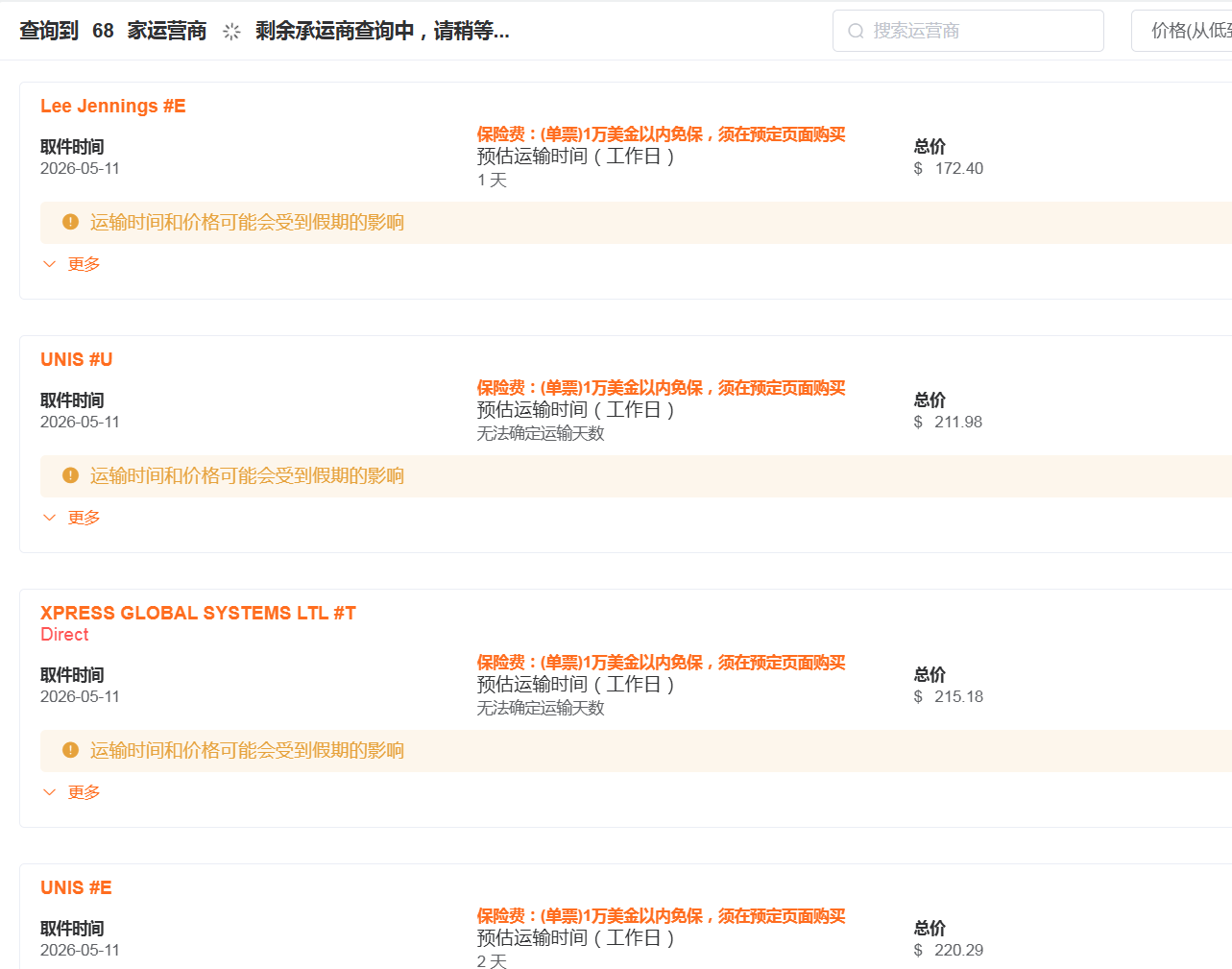Image resolution: width=1232 pixels, height=969 pixels.
Task: Click the 保险费 notice in XPRESS GLOBAL card
Action: [x=661, y=663]
